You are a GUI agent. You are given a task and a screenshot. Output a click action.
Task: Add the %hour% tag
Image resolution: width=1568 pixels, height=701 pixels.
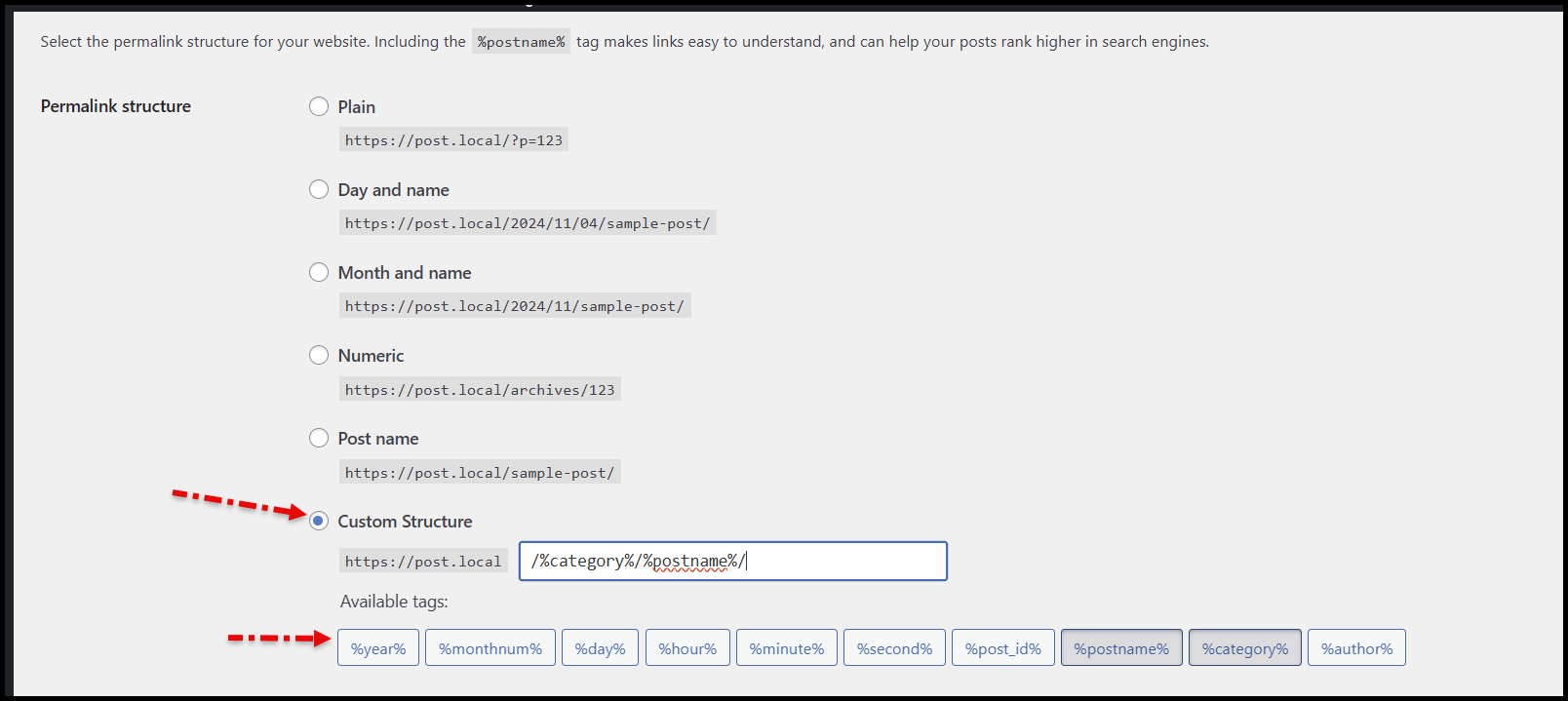(687, 648)
